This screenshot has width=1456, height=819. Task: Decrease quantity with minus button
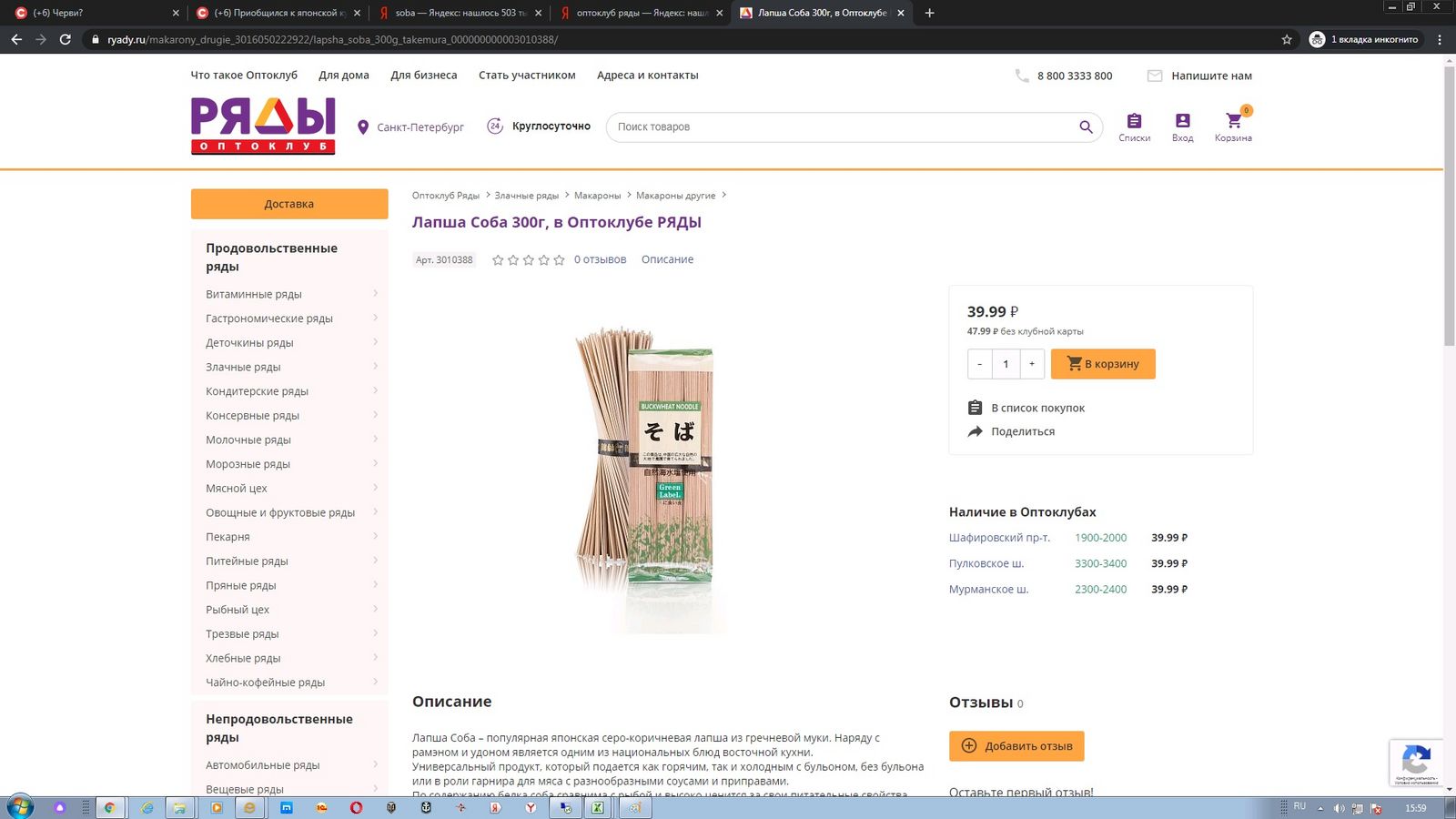980,364
